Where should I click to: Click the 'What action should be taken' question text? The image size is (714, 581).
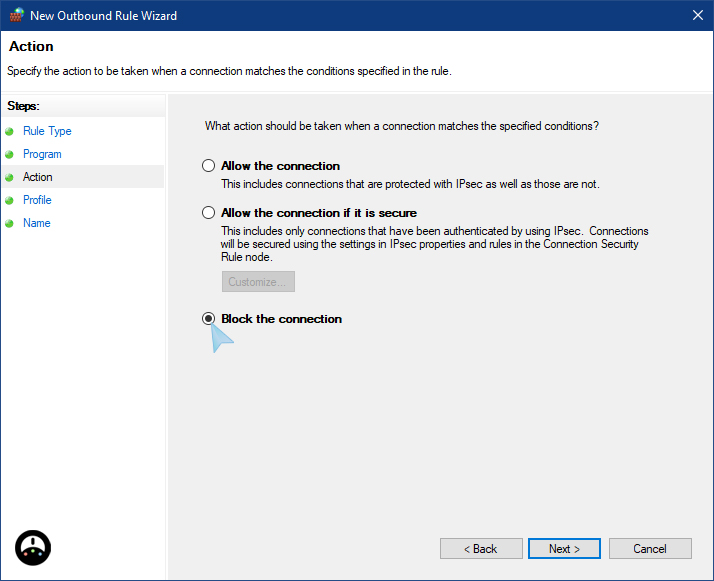point(402,126)
